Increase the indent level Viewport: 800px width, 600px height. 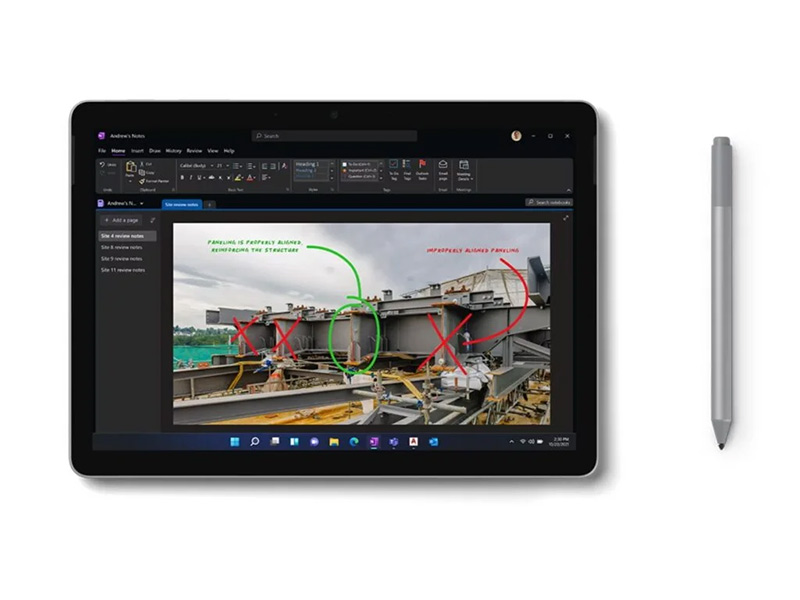pos(273,166)
